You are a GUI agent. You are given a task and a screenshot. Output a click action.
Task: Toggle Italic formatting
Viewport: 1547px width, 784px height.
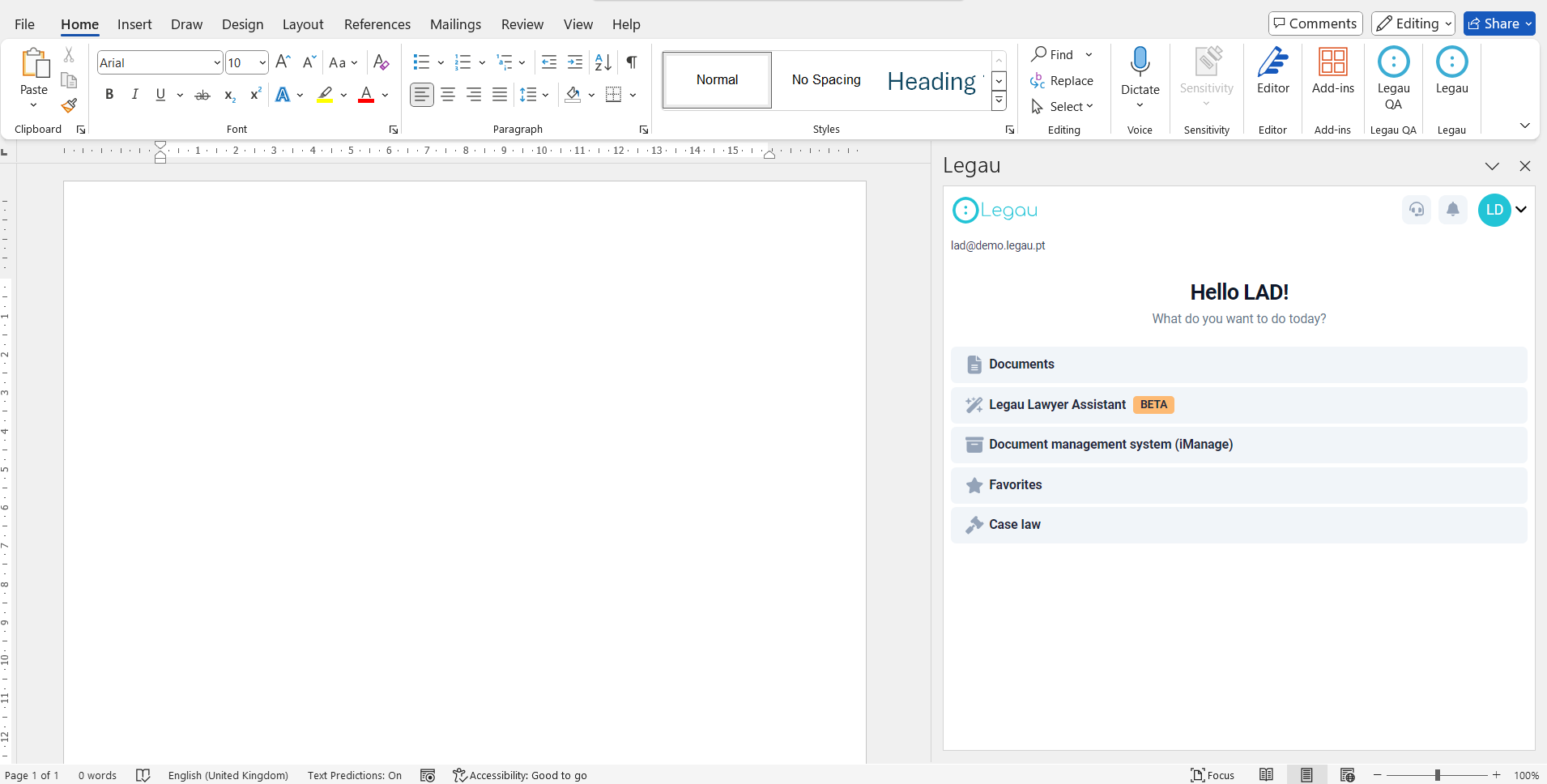pyautogui.click(x=135, y=95)
